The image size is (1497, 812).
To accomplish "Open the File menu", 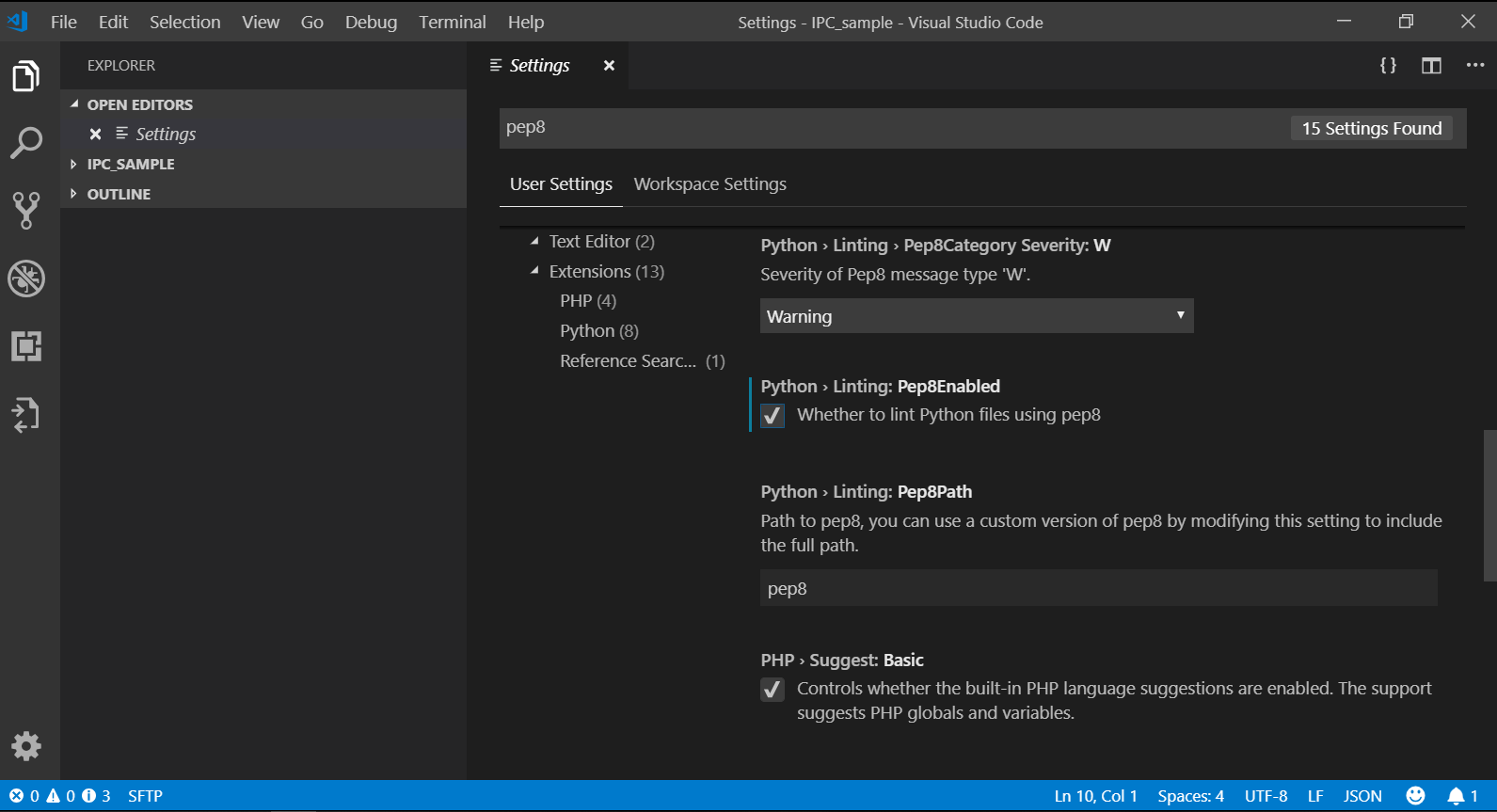I will pos(64,22).
